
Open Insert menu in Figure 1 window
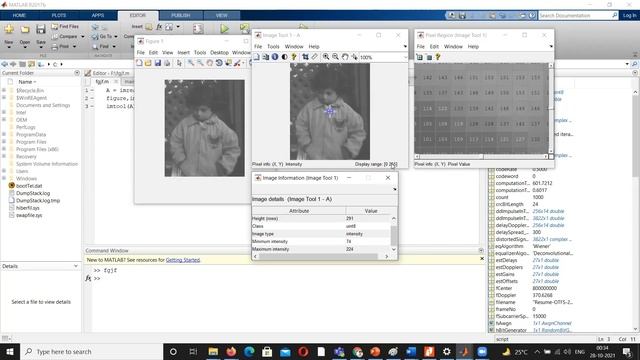[183, 53]
